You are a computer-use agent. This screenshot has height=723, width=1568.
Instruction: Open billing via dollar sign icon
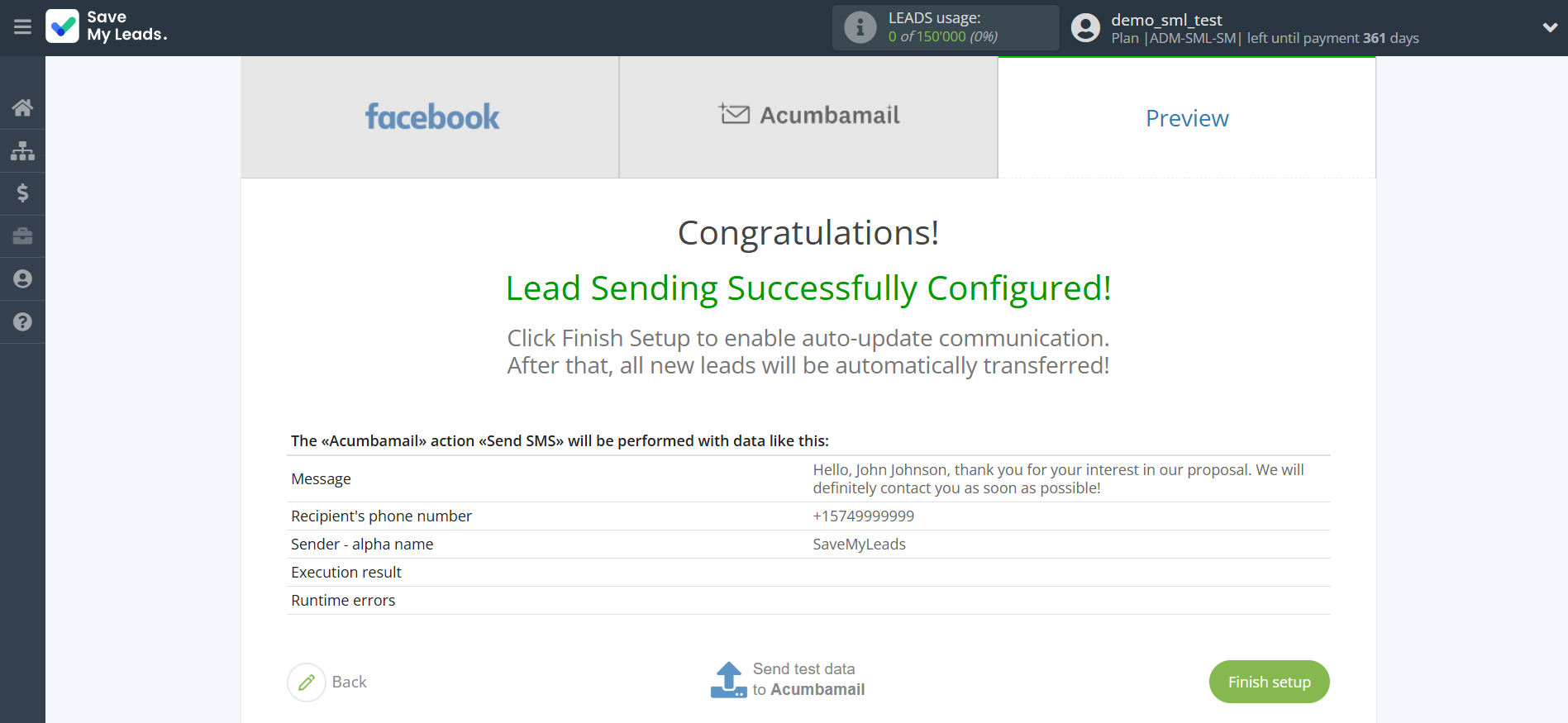[x=22, y=193]
